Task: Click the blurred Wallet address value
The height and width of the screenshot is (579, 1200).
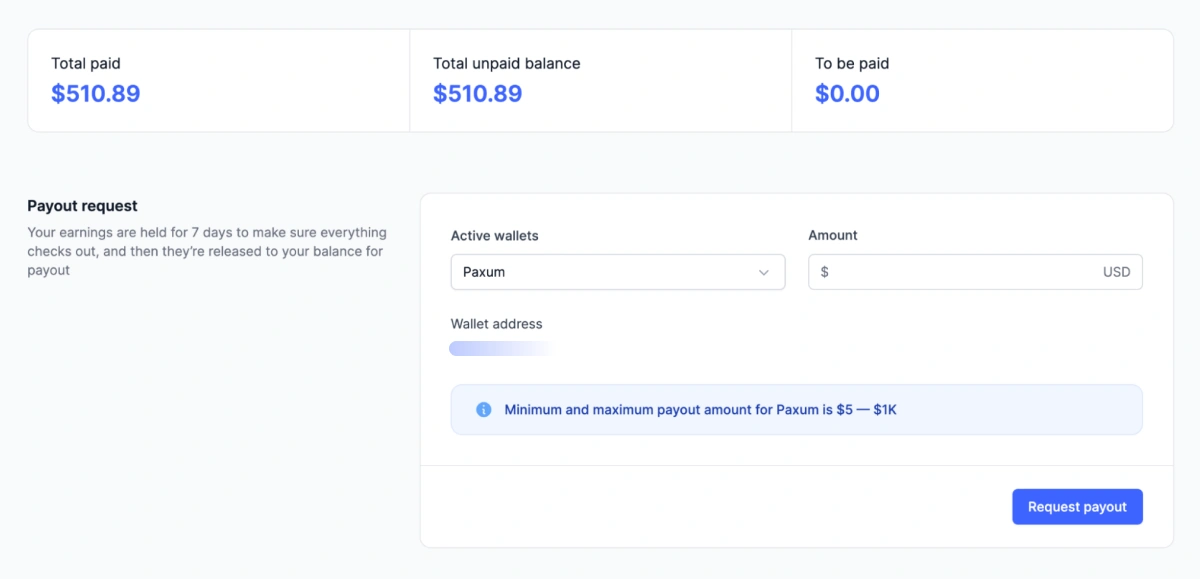Action: [500, 348]
